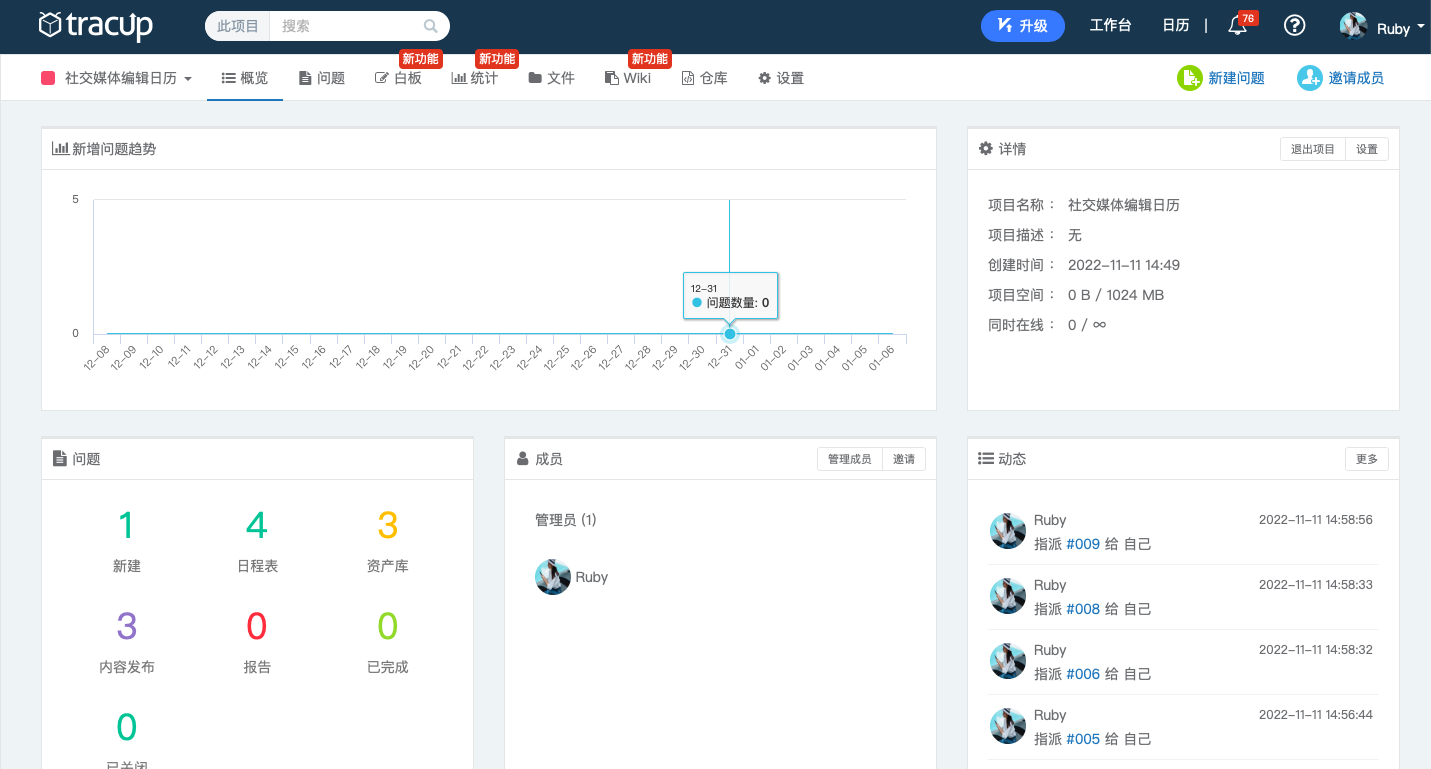Open issue link #009 in activity feed
The image size is (1431, 769).
tap(1083, 544)
